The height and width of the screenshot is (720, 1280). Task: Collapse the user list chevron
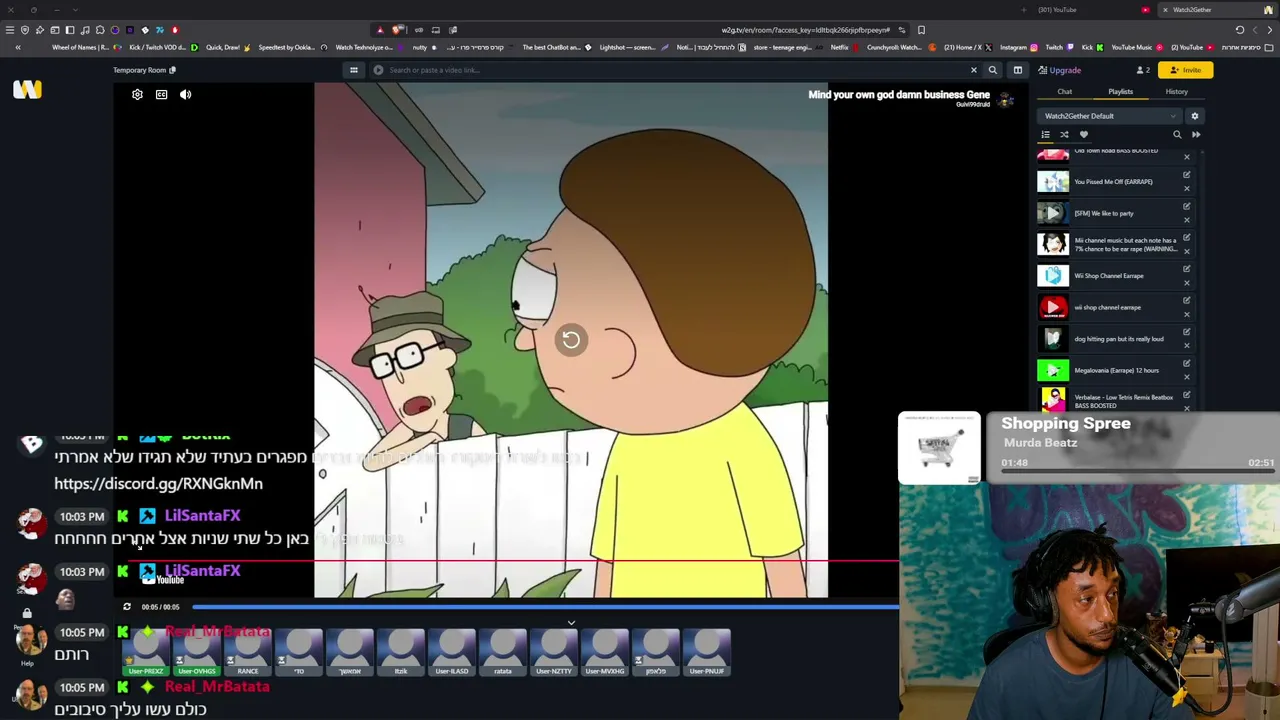point(571,623)
